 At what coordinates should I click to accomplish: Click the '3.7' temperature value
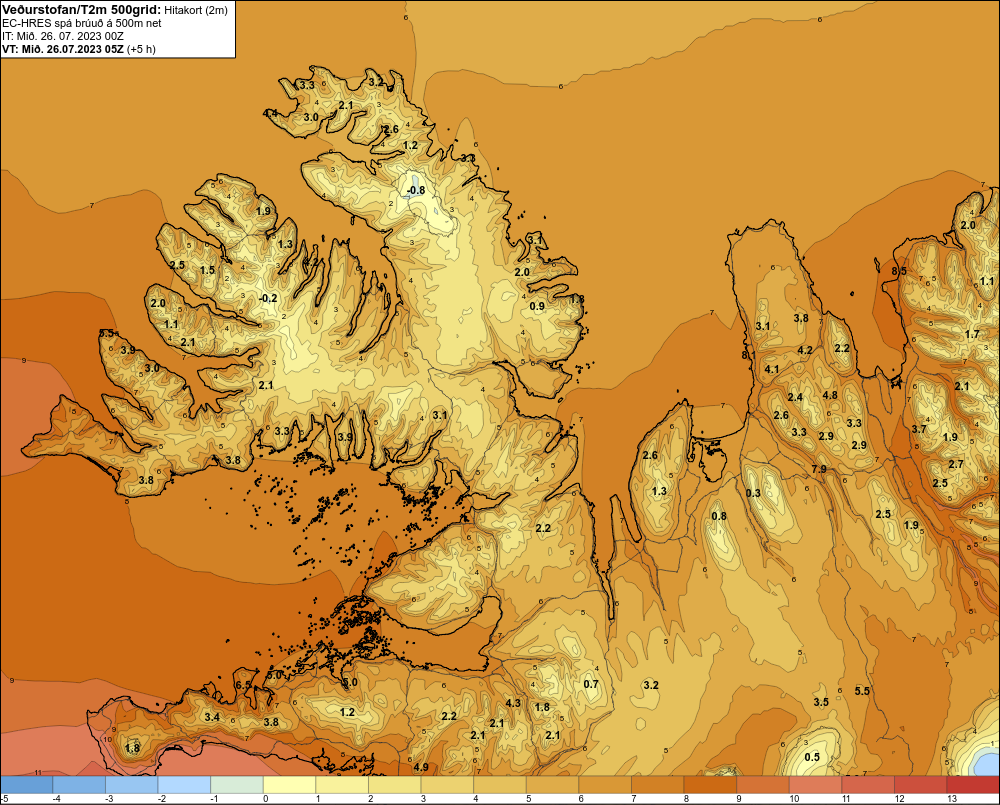[x=919, y=429]
